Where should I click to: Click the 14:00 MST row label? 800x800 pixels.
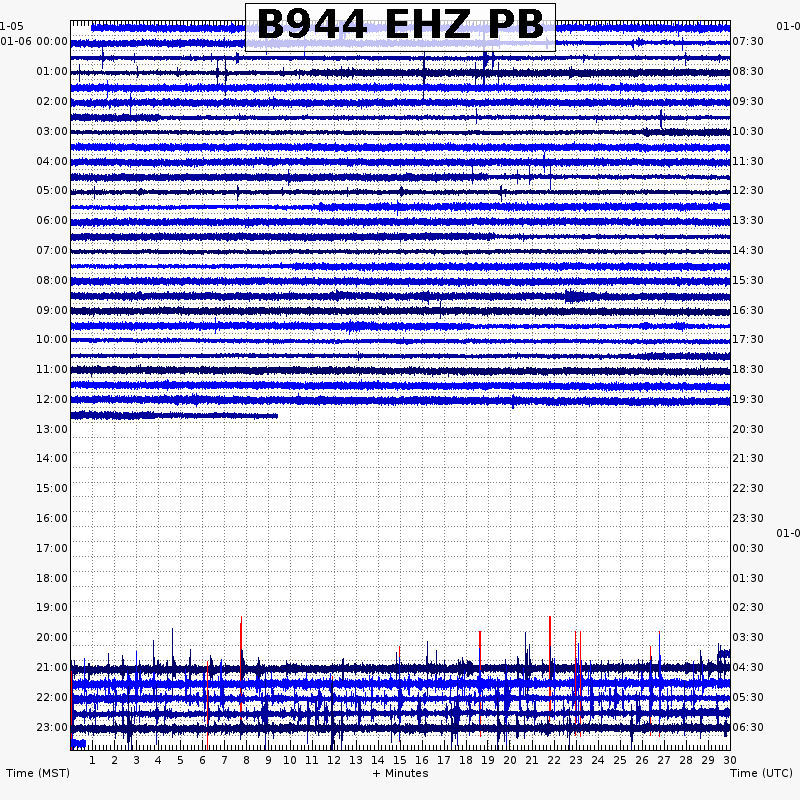pyautogui.click(x=52, y=458)
